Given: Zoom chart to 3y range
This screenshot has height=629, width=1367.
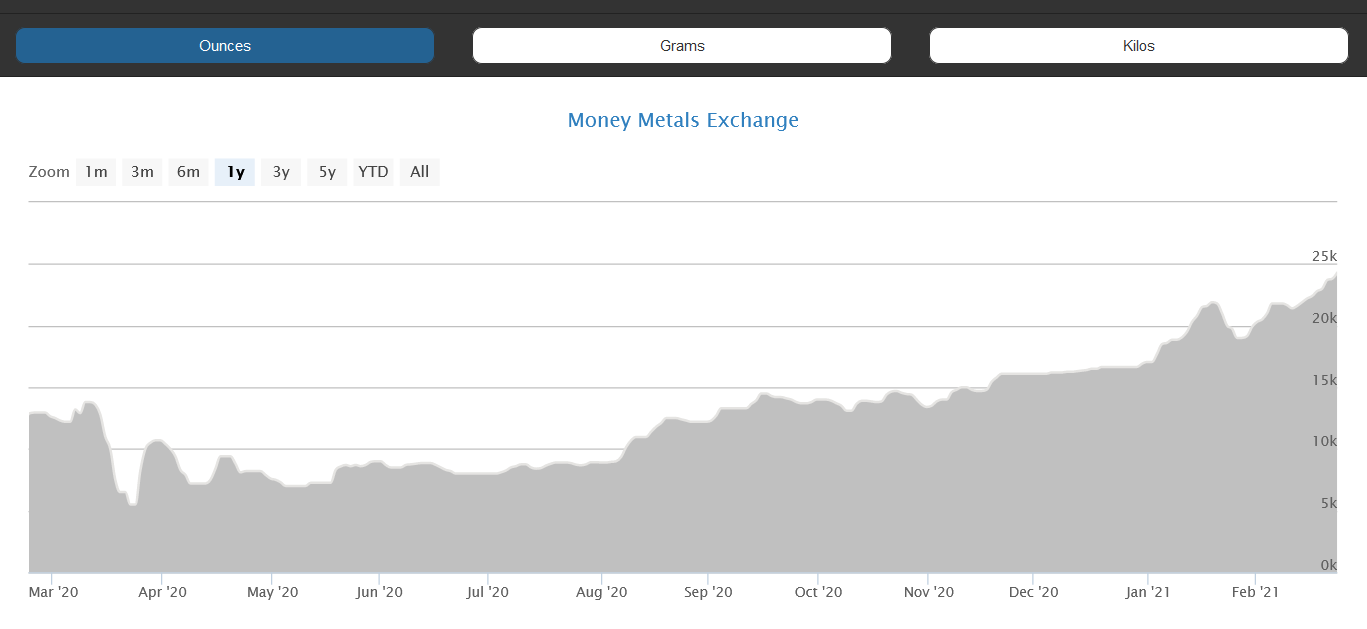Looking at the screenshot, I should point(281,172).
